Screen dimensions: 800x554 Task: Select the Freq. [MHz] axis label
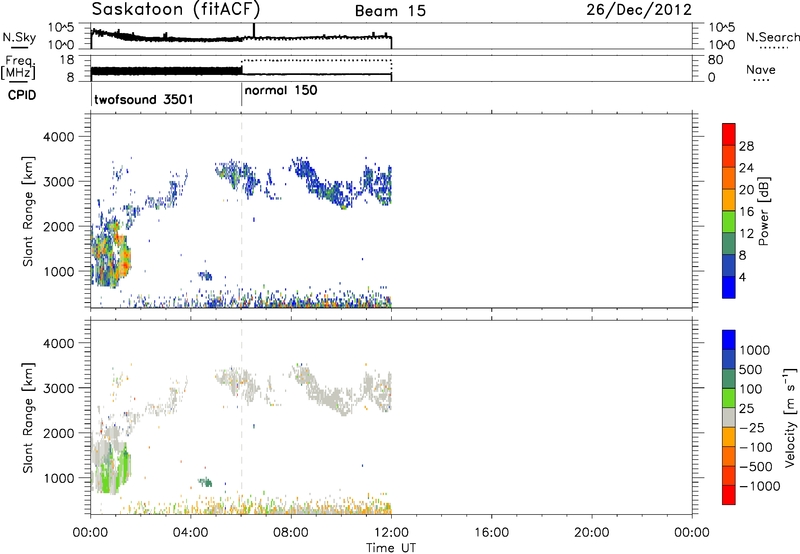(18, 67)
